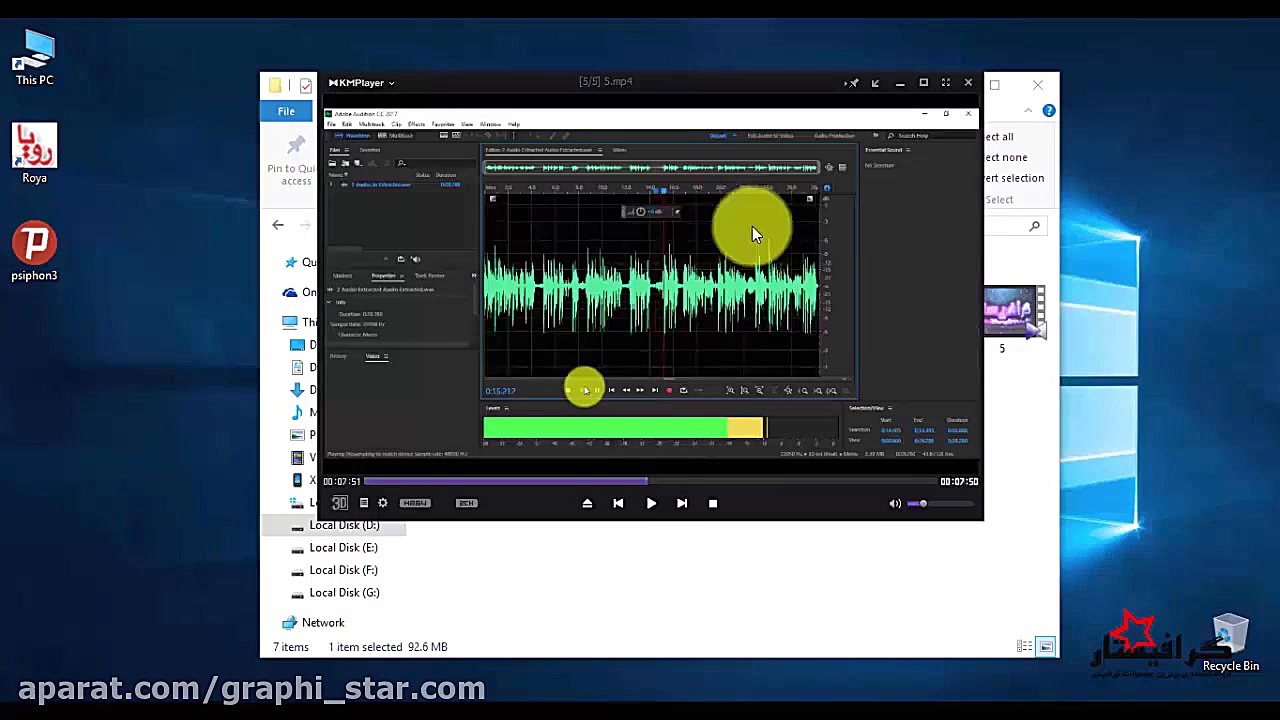1280x720 pixels.
Task: Click the Explorer properties checkmark quick-access icon
Action: coord(306,86)
